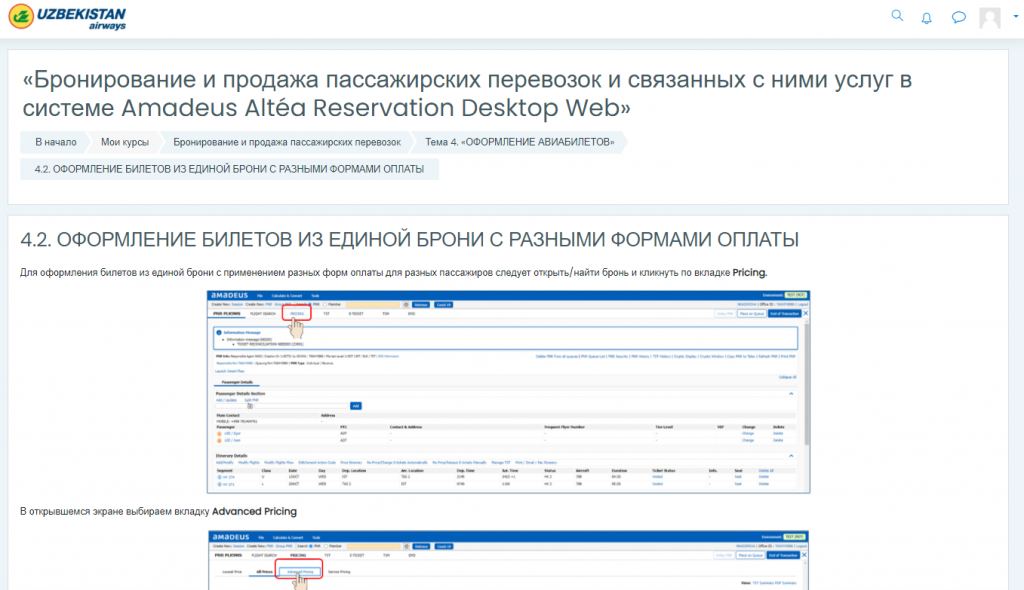Open the messages chat bubble icon
Screen dimensions: 1024x590
(x=958, y=18)
